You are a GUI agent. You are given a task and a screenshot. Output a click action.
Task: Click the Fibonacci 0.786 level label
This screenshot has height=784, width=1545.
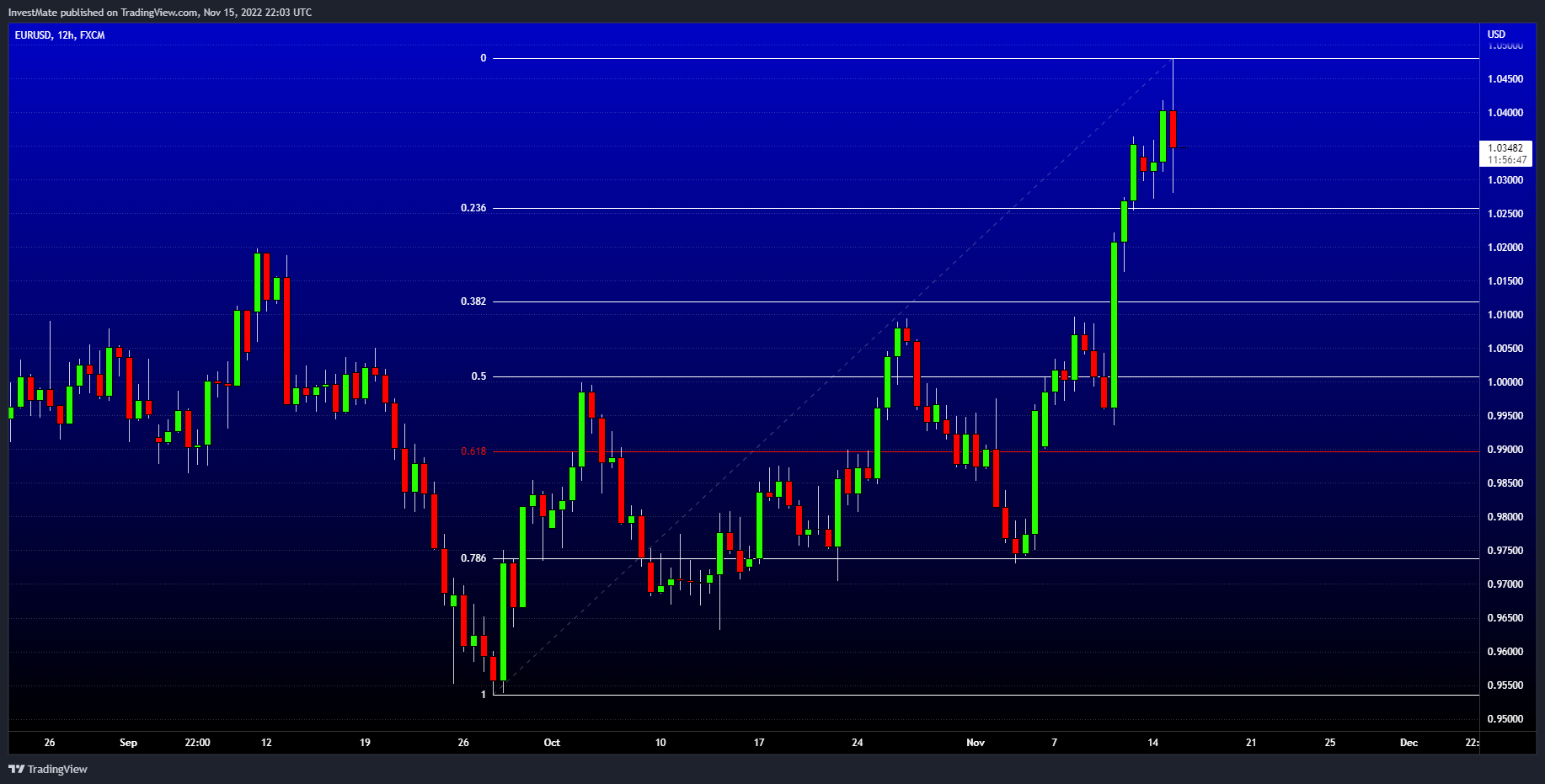(473, 558)
